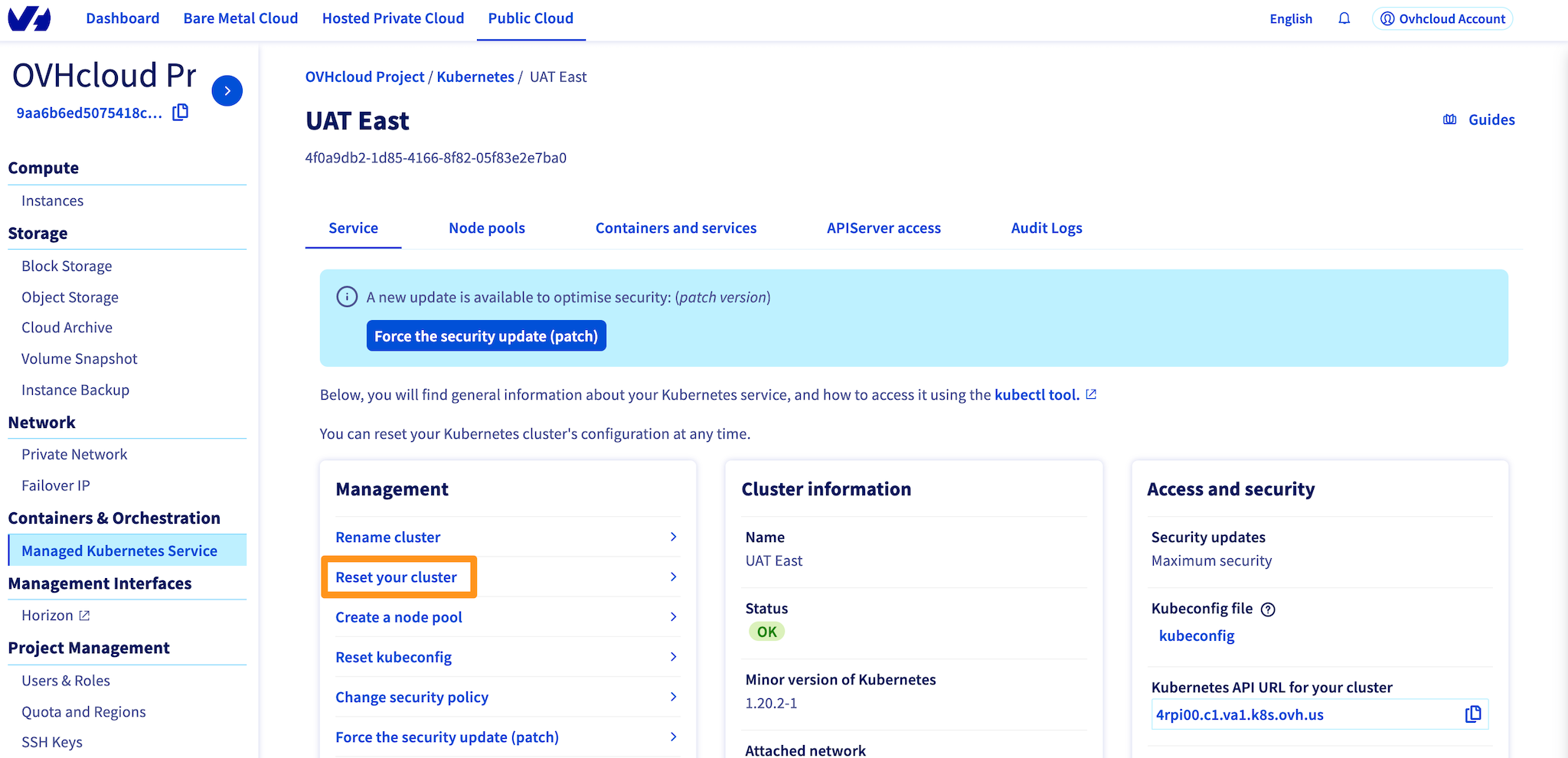
Task: Click the Maximum security value
Action: point(1211,560)
